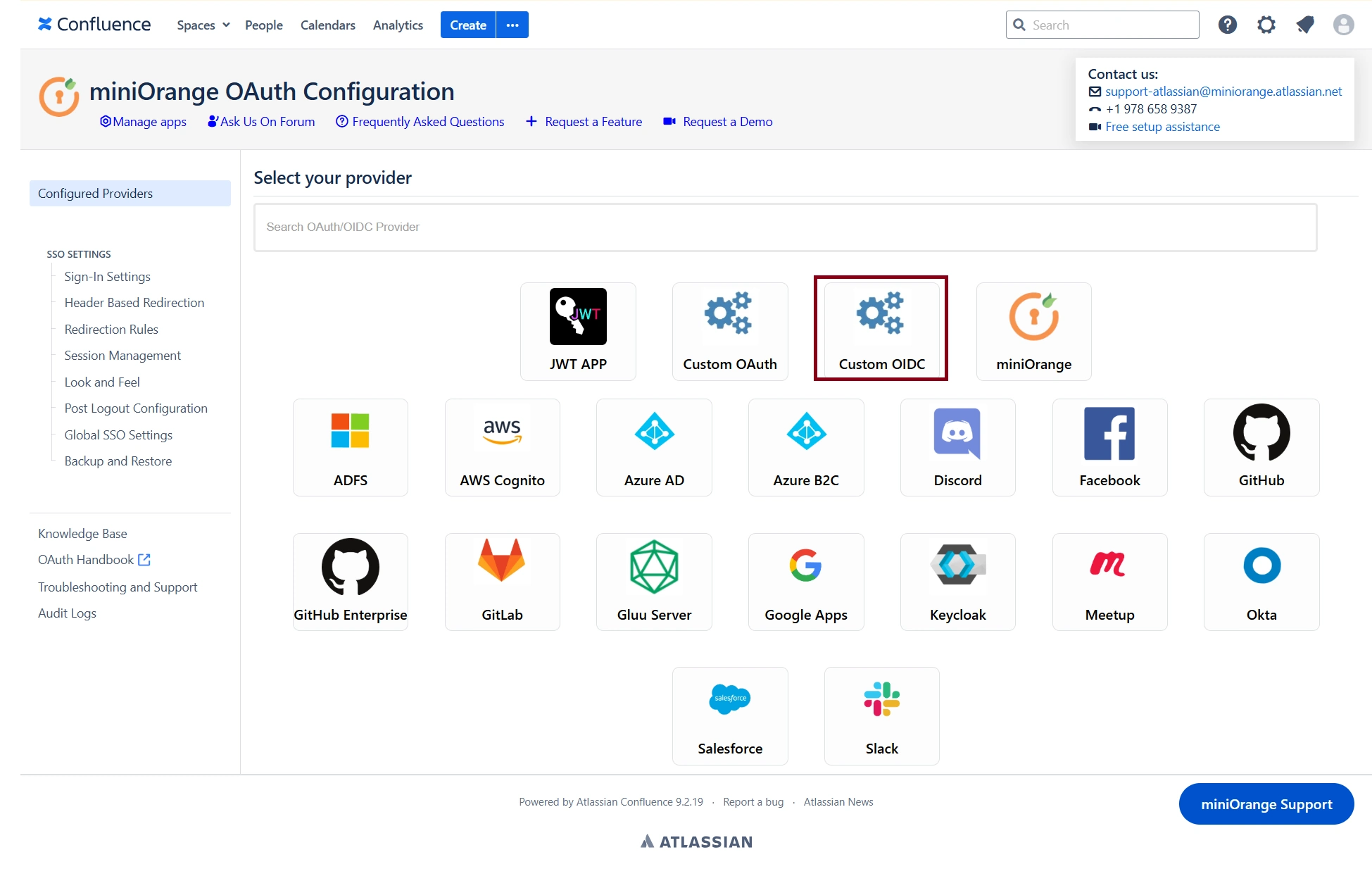Open the Calendars menu item
The width and height of the screenshot is (1372, 869).
pos(328,25)
